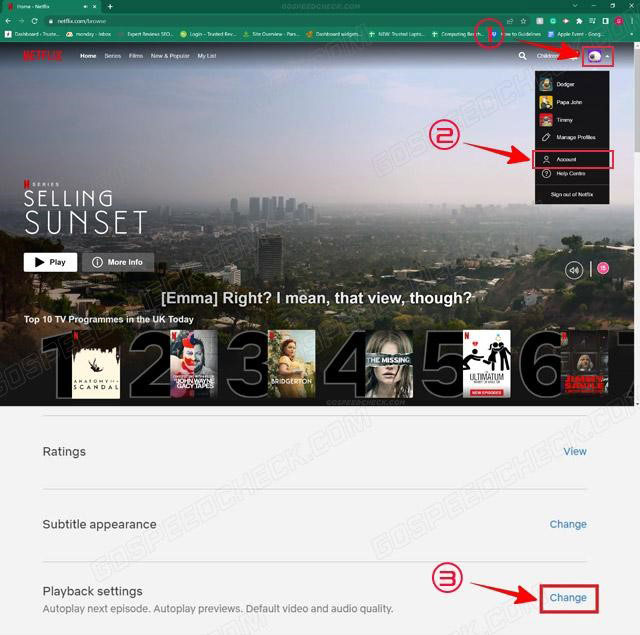Click the Playback settings heading
The image size is (640, 635).
(93, 591)
